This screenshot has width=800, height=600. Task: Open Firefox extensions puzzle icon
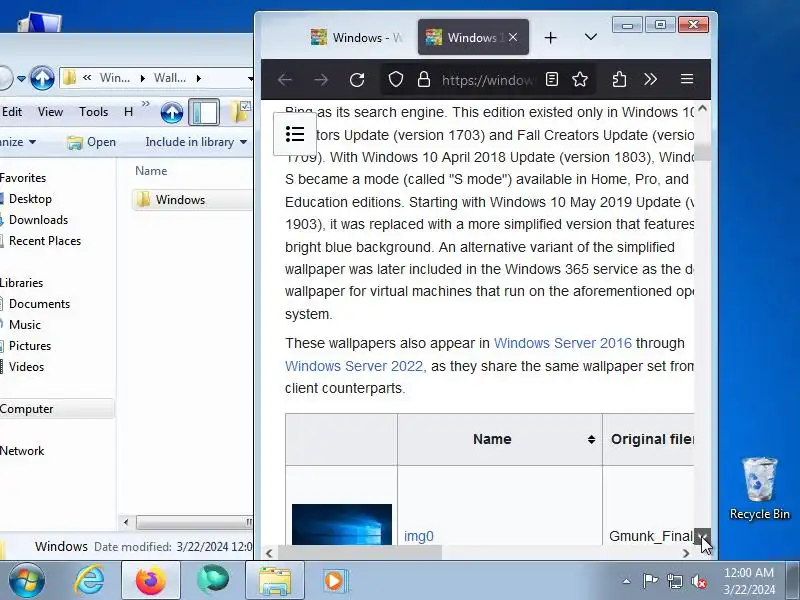[619, 80]
